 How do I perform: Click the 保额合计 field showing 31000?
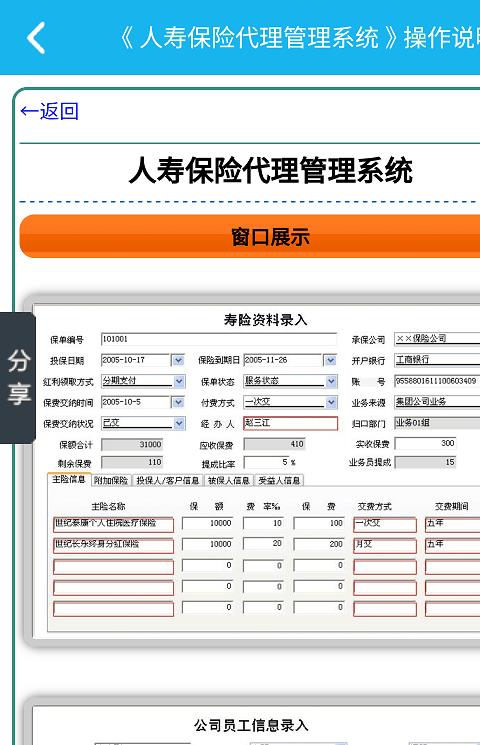tap(133, 445)
